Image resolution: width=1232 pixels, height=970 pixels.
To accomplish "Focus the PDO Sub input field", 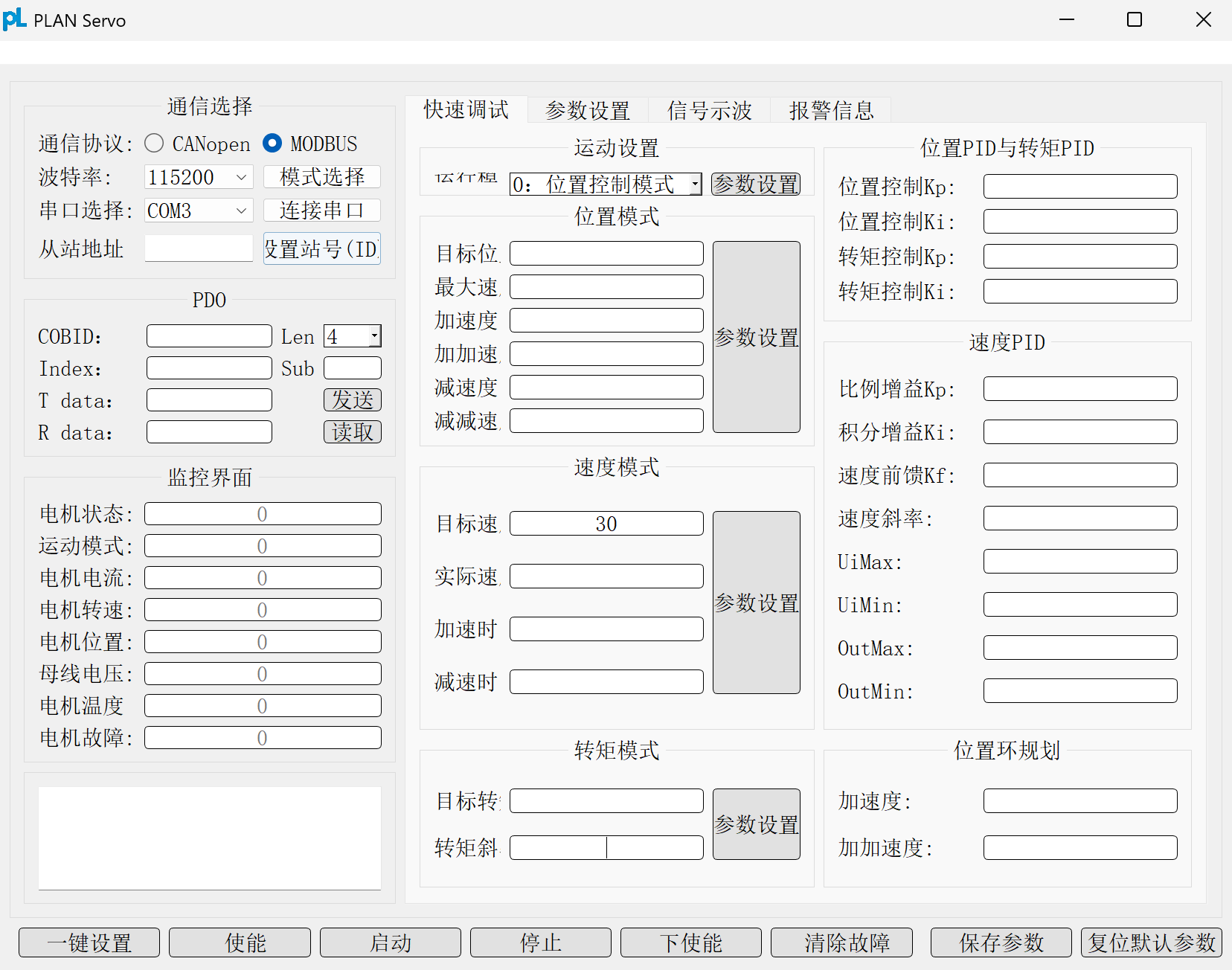I will coord(353,368).
